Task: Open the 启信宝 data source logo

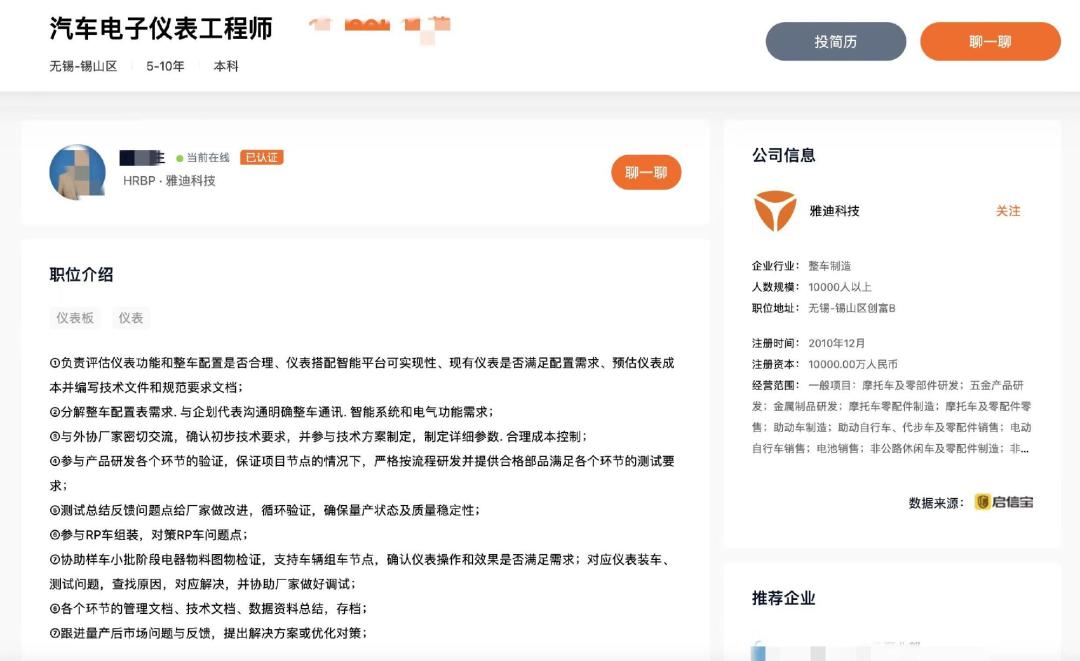Action: click(x=1004, y=502)
